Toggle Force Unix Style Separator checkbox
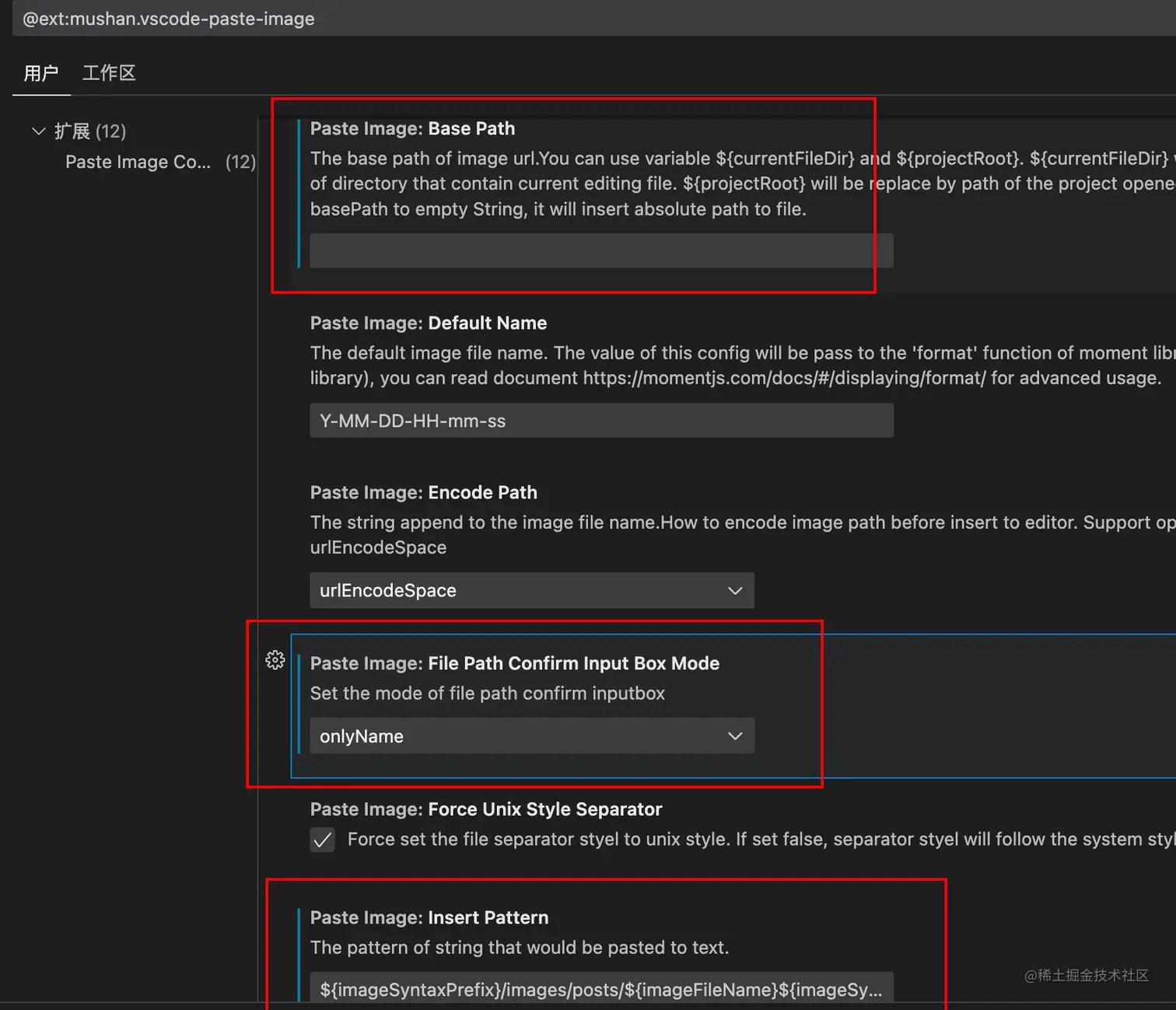The image size is (1176, 1010). [323, 840]
